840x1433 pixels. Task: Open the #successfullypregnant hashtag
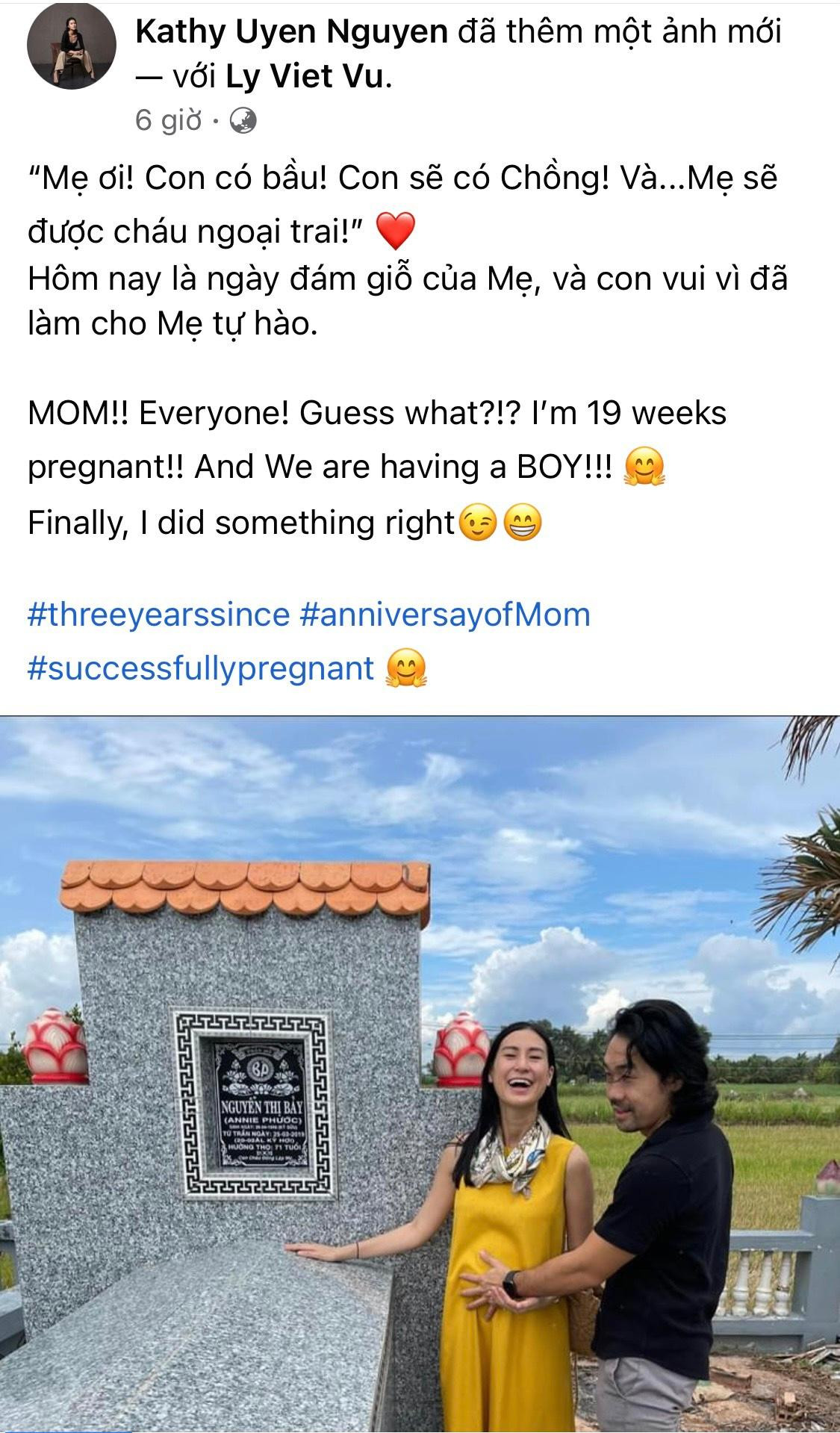tap(201, 668)
